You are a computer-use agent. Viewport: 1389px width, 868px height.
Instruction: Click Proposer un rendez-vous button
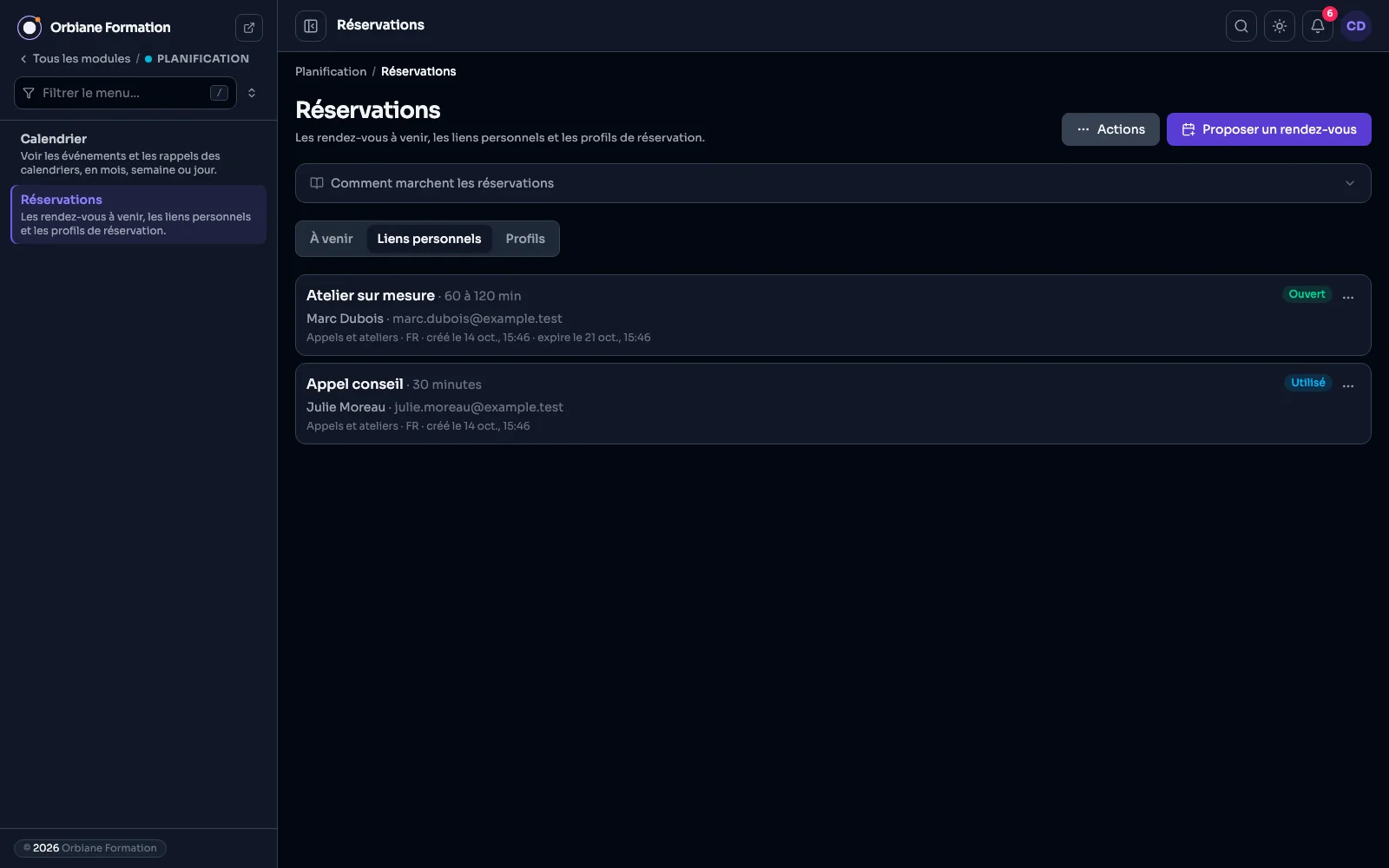point(1269,129)
